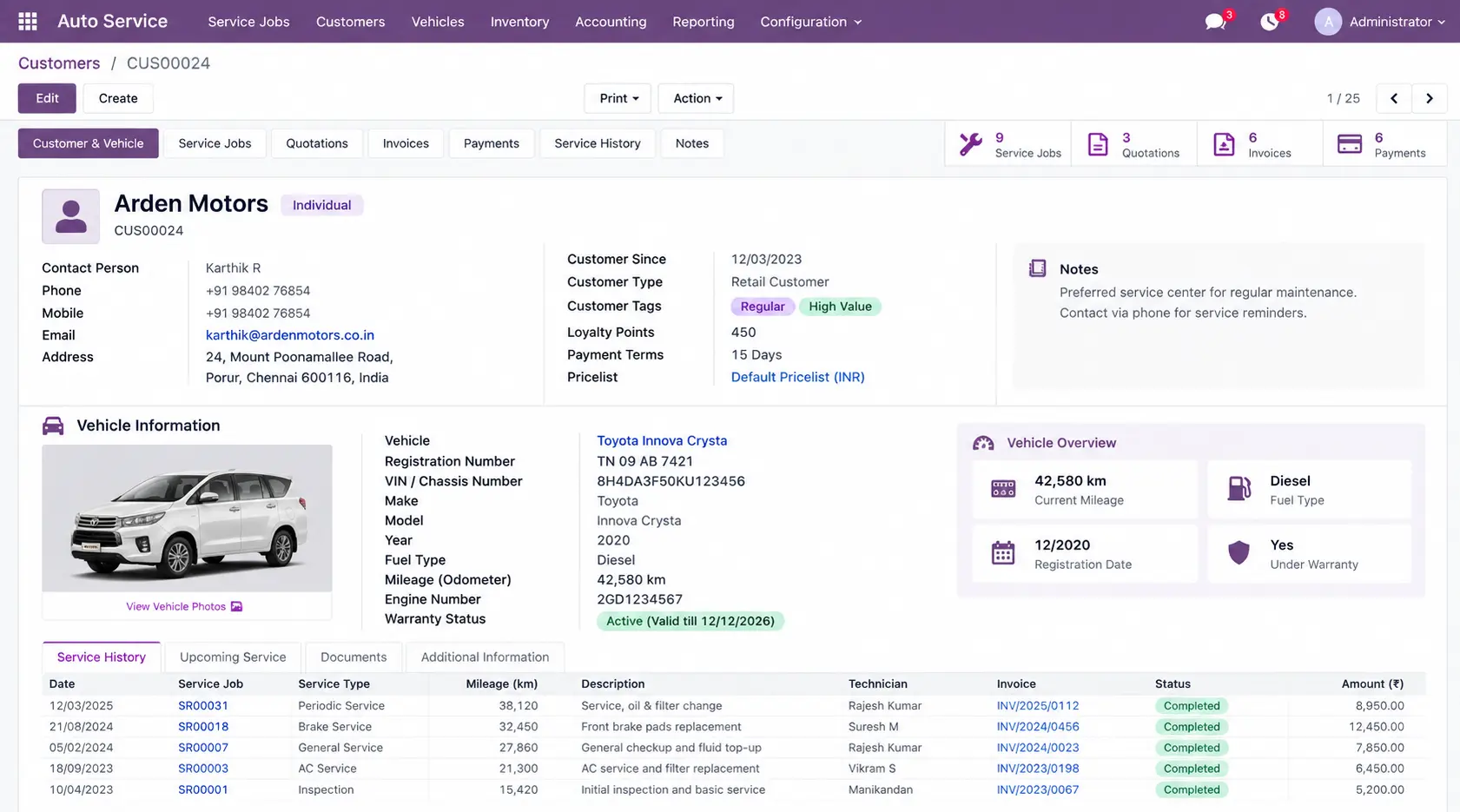Viewport: 1460px width, 812px height.
Task: Open the Default Pricelist (INR) link
Action: 797,377
